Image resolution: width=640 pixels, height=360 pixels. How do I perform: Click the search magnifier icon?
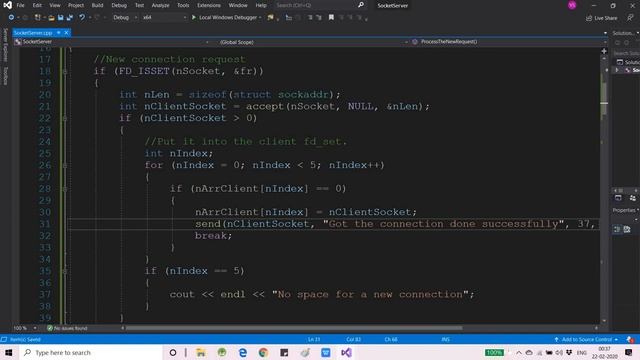point(361,5)
